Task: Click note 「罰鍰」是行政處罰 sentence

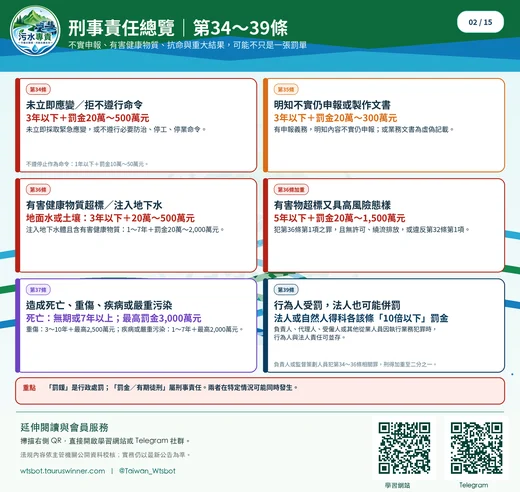Action: 173,388
